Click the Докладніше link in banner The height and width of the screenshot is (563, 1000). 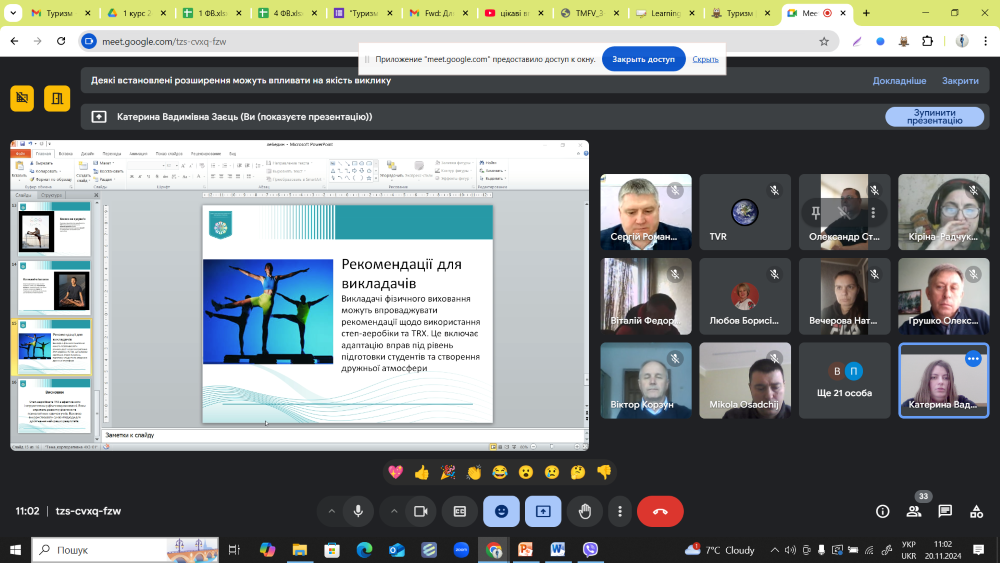[x=899, y=81]
